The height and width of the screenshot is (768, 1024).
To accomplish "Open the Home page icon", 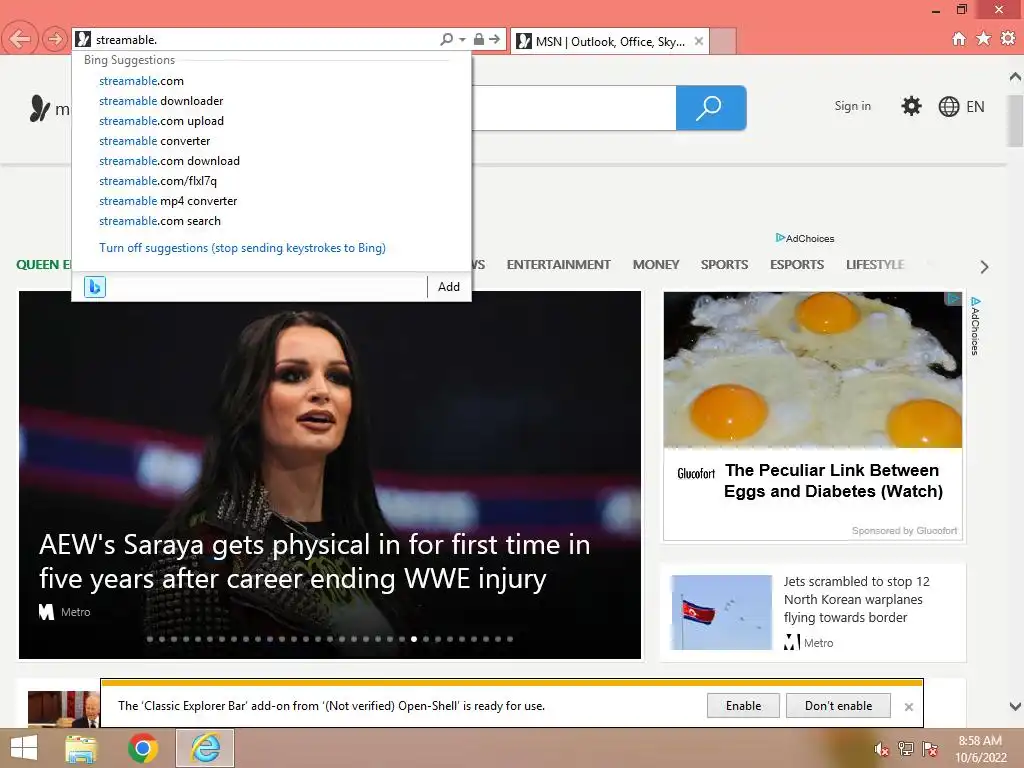I will coord(959,39).
